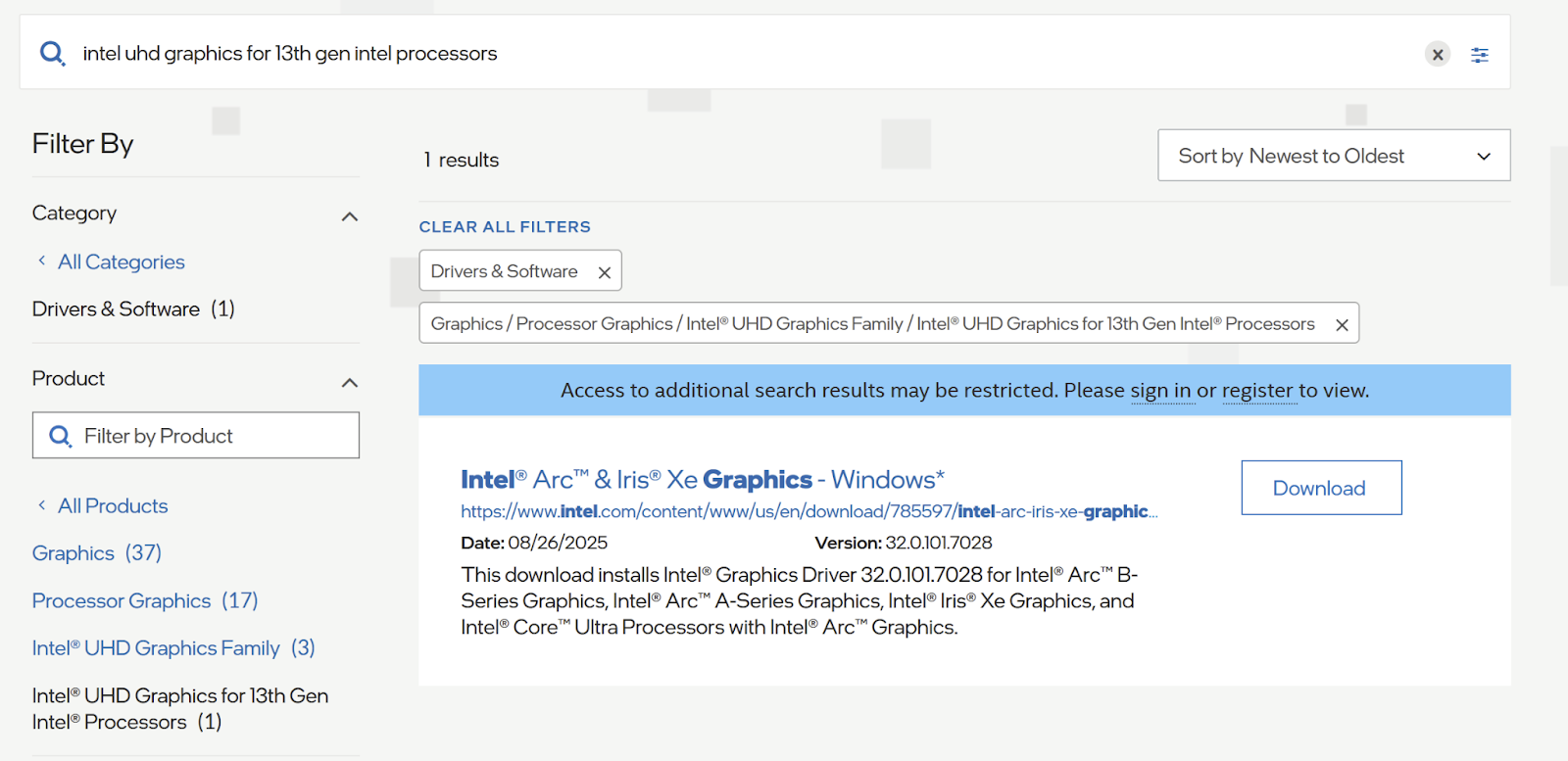Open the Sort by Newest to Oldest dropdown
The width and height of the screenshot is (1568, 761).
(x=1333, y=156)
